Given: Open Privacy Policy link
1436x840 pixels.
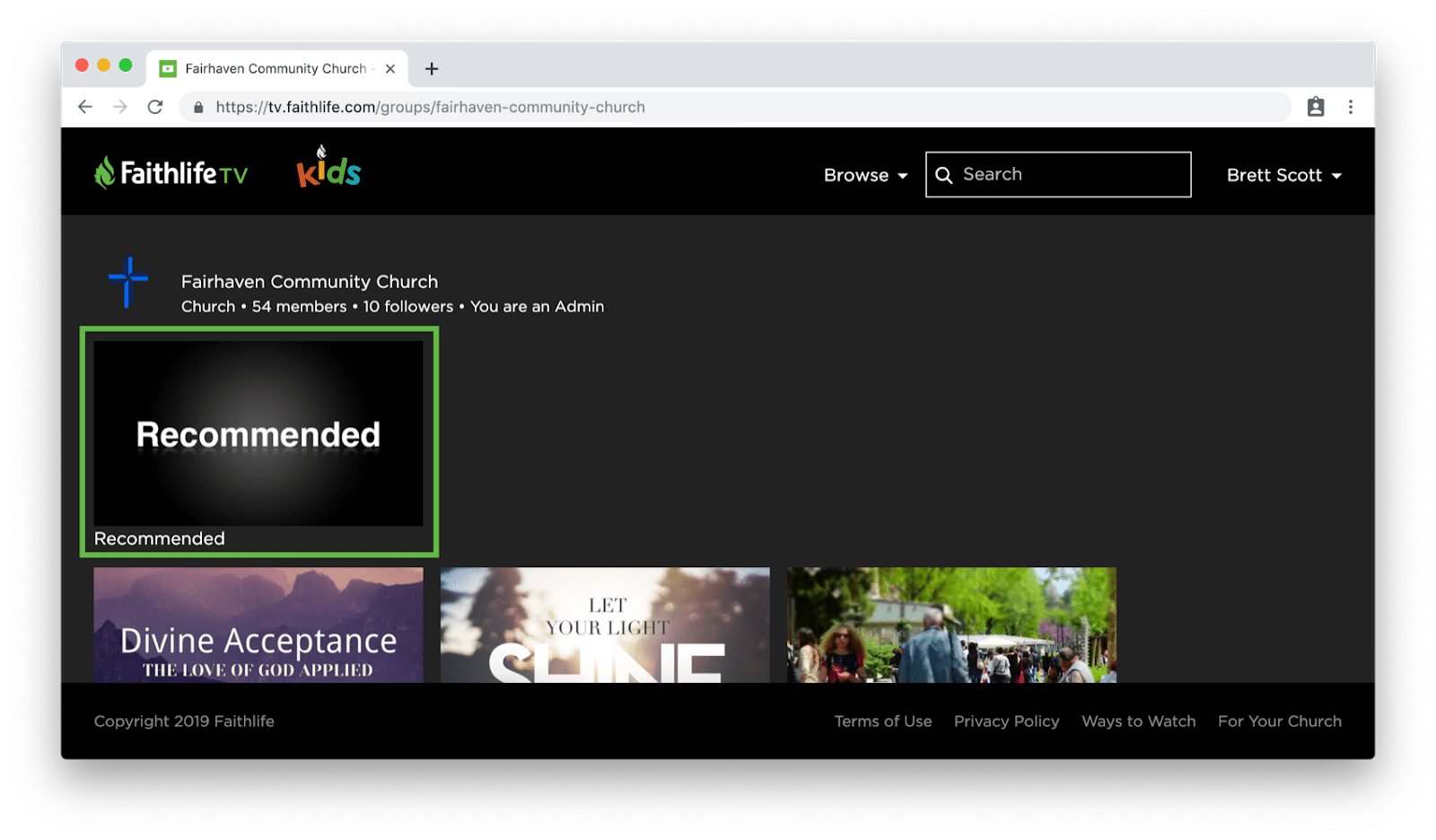Looking at the screenshot, I should click(x=1006, y=722).
